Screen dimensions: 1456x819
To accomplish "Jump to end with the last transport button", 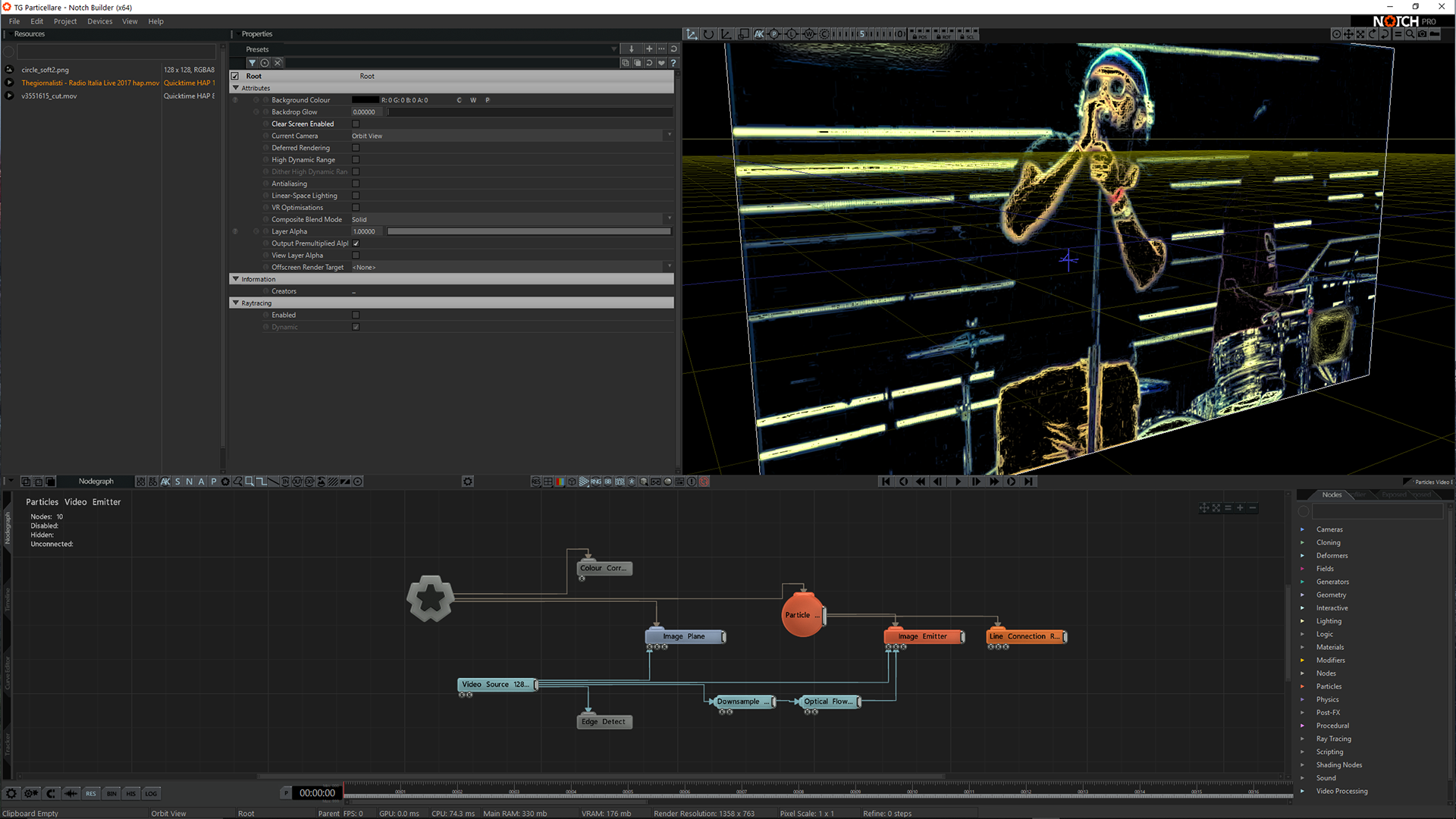I will (x=1028, y=482).
